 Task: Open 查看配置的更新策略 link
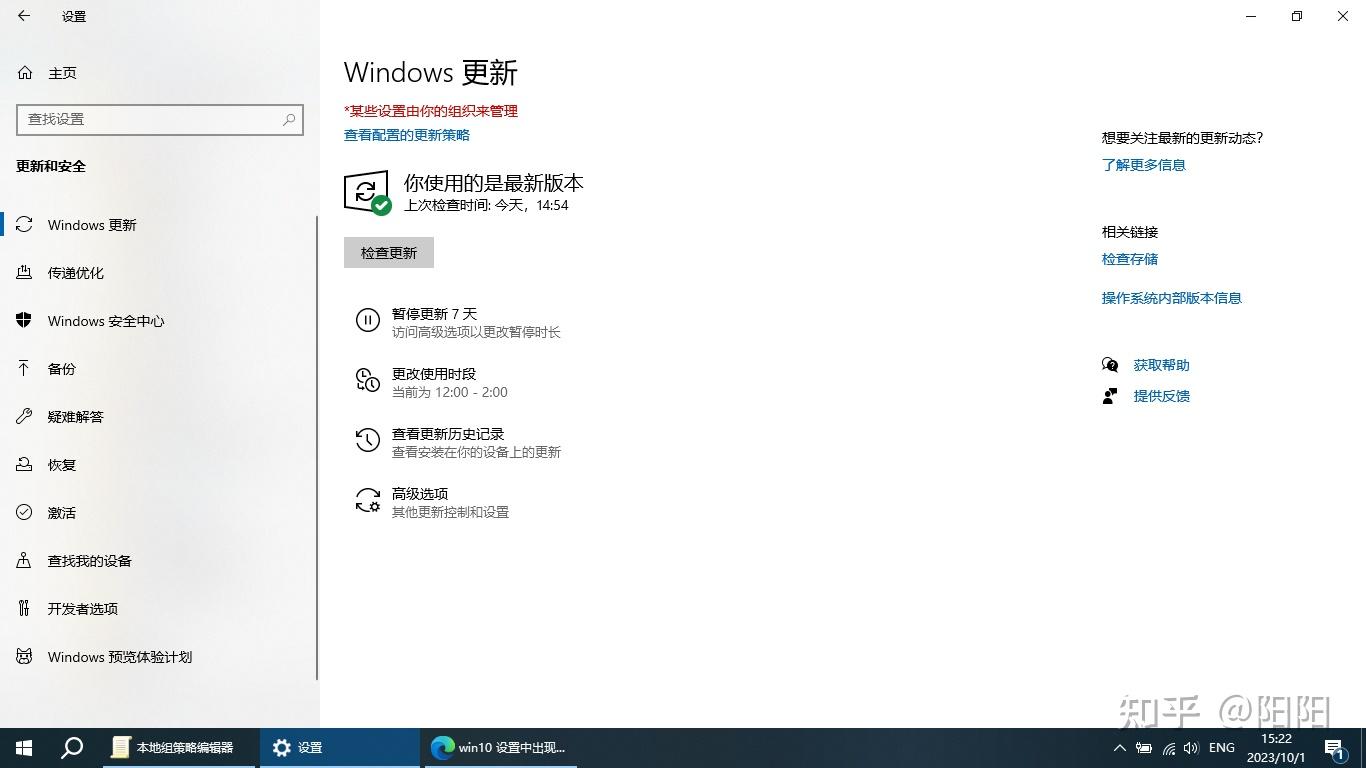click(x=407, y=135)
